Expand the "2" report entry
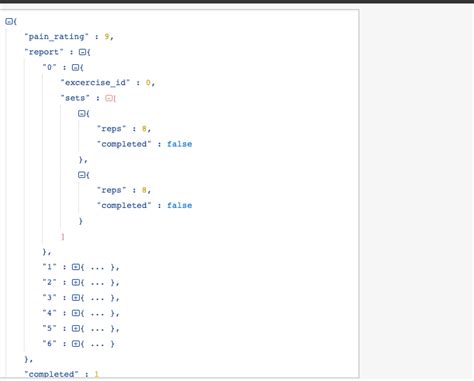The height and width of the screenshot is (381, 474). 76,282
